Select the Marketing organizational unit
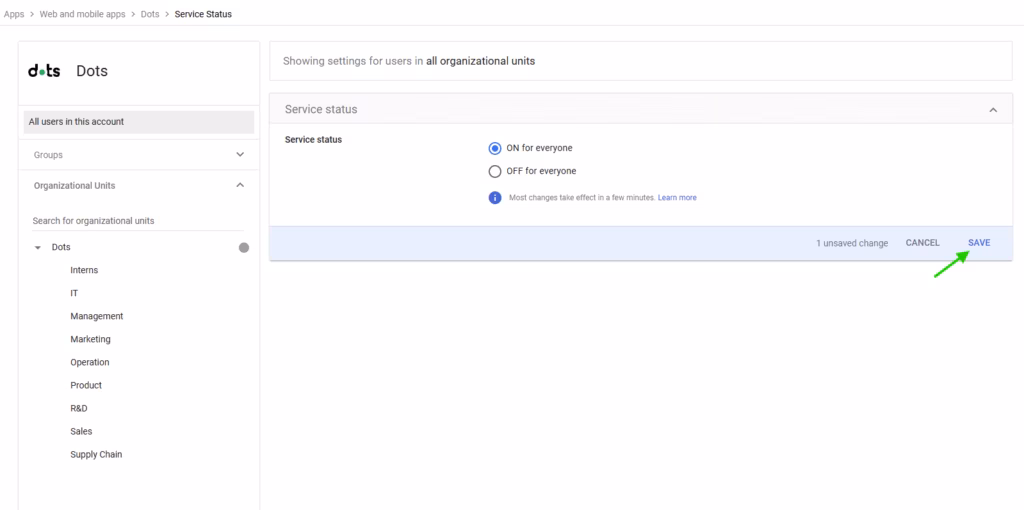Image resolution: width=1024 pixels, height=510 pixels. 90,339
